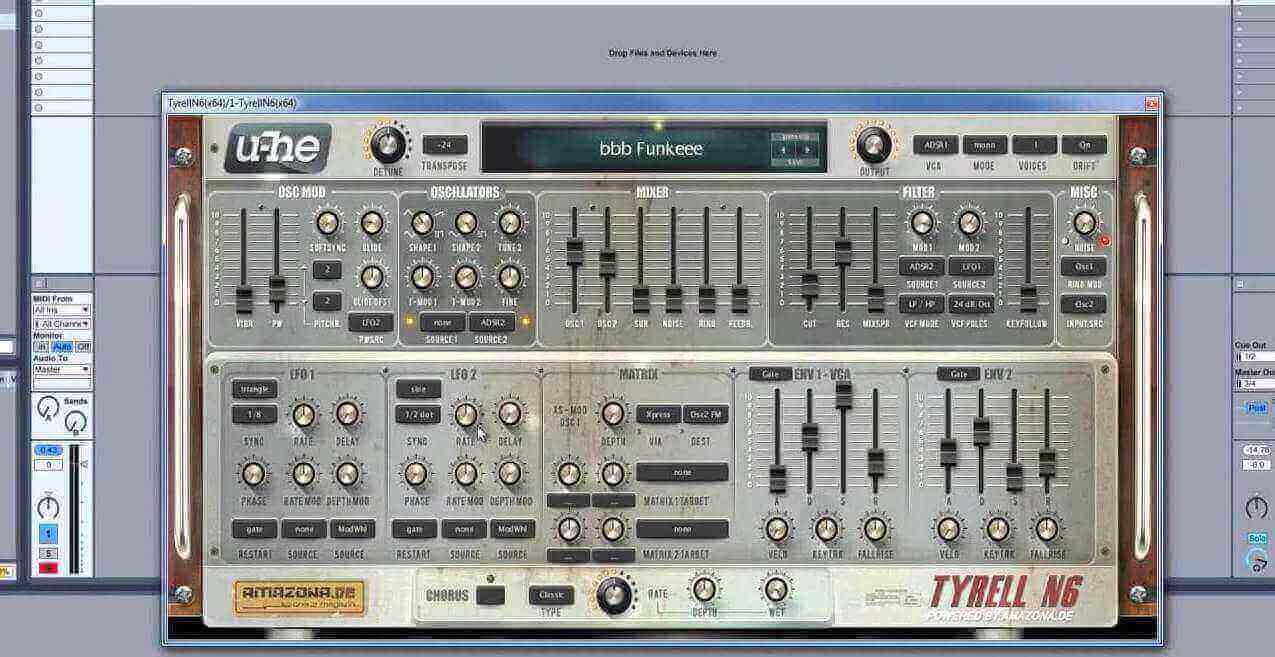
Task: Adjust the OUTPUT volume knob
Action: pyautogui.click(x=873, y=145)
